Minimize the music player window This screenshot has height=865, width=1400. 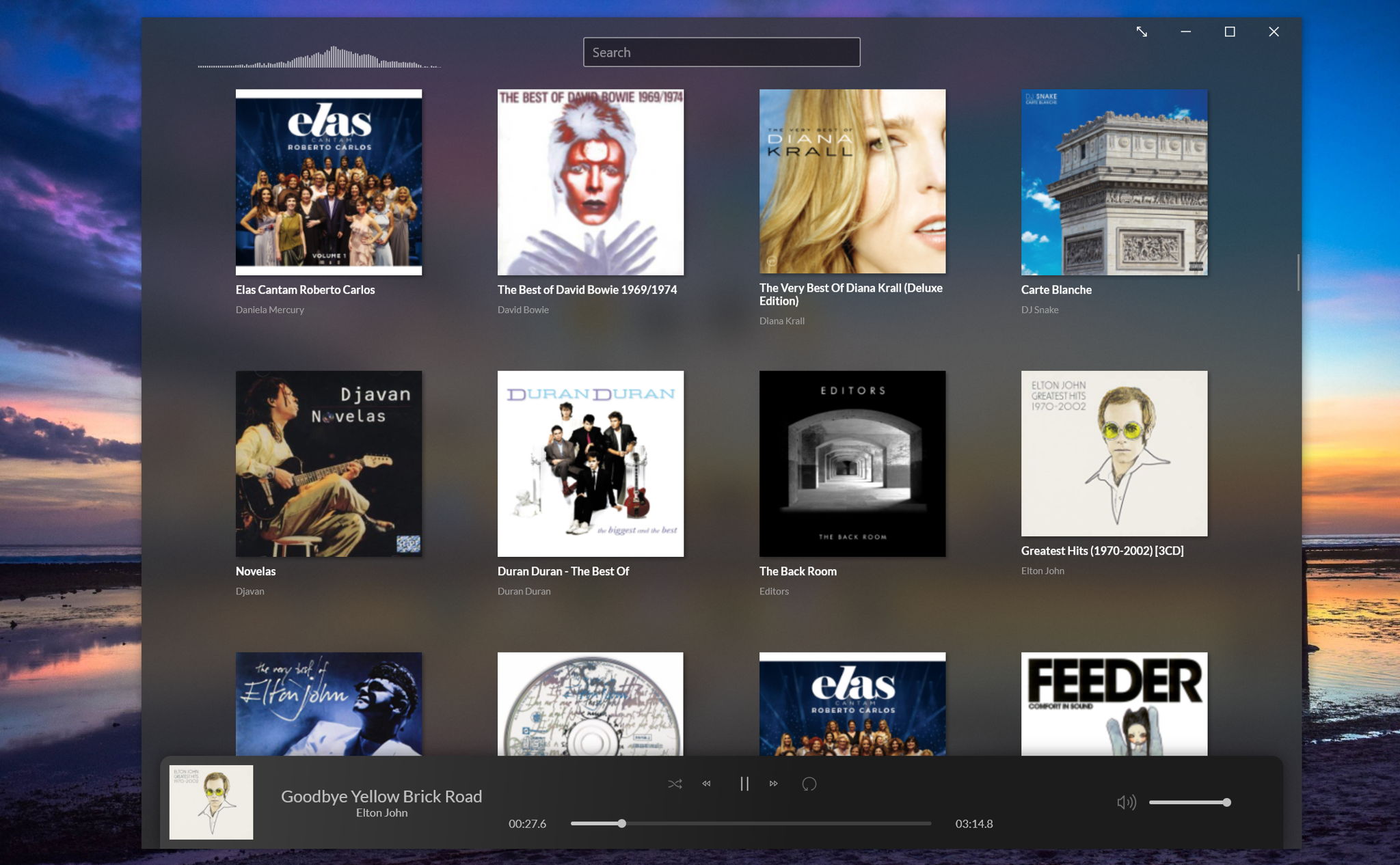click(1185, 31)
